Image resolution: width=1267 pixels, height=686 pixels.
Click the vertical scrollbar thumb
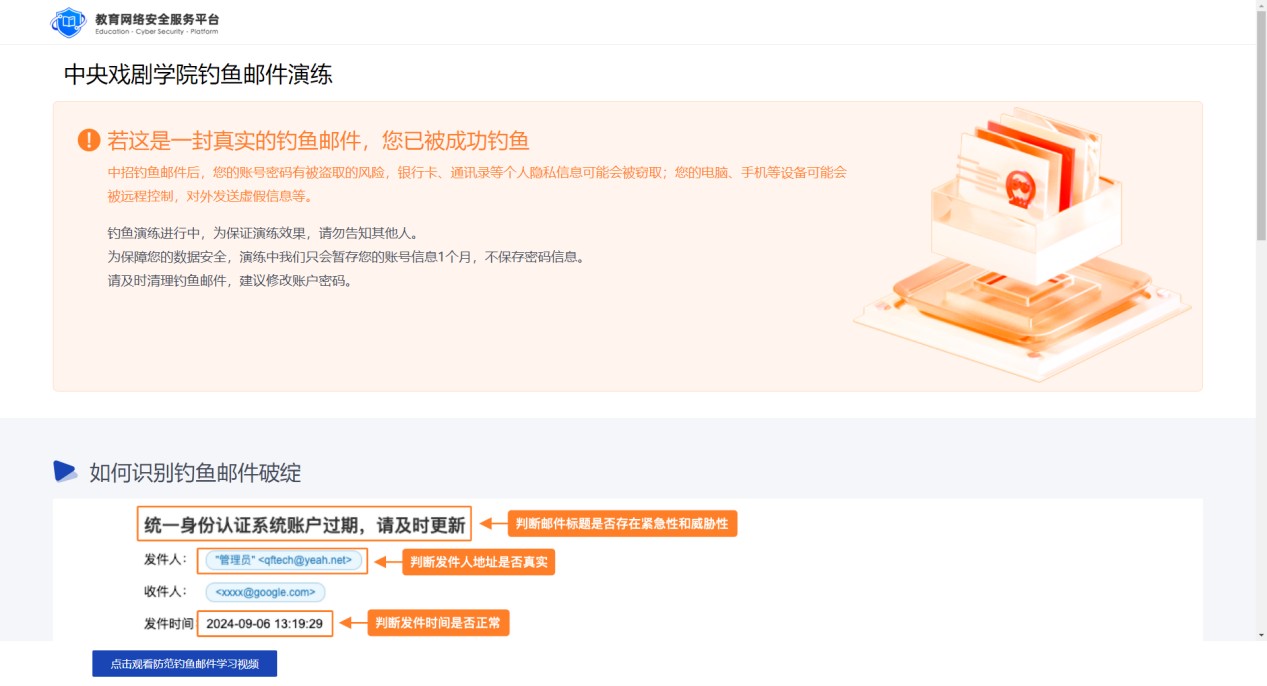[1261, 125]
